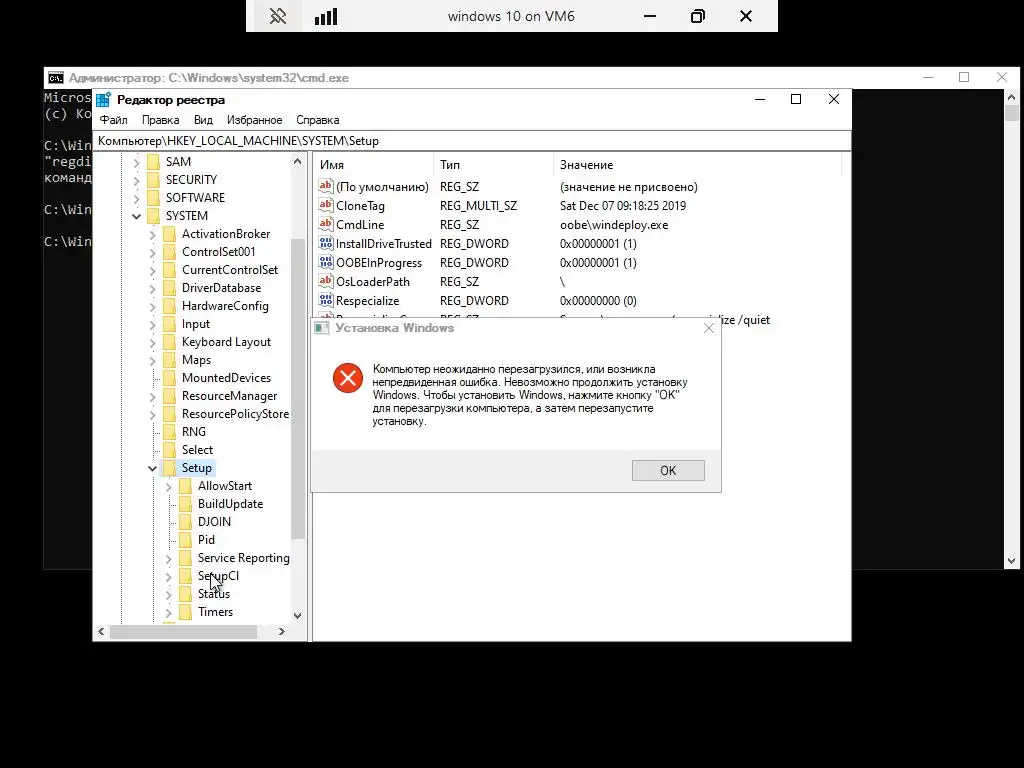Expand the Timers subkey
The image size is (1024, 768).
point(169,613)
